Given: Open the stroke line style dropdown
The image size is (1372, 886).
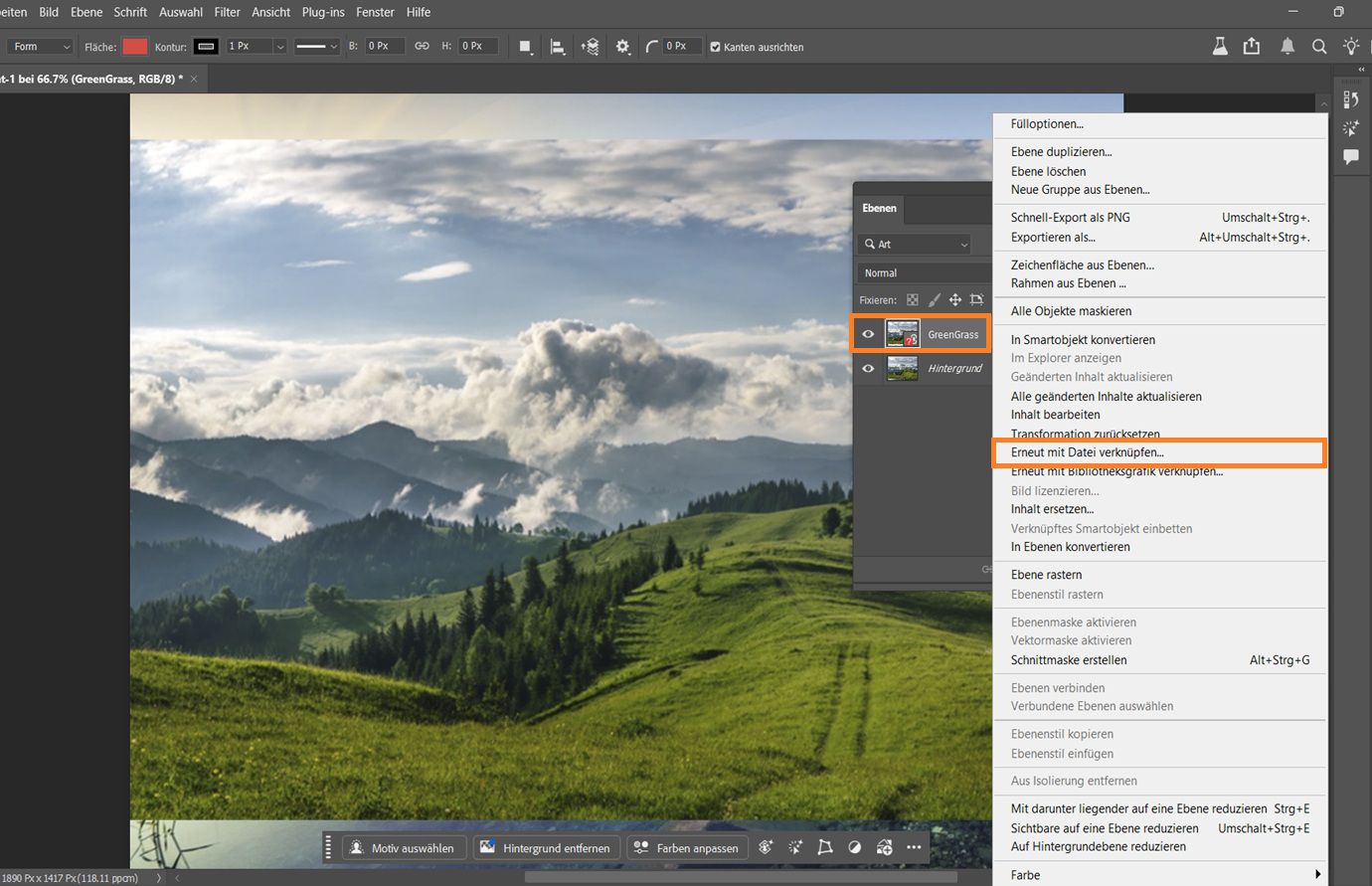Looking at the screenshot, I should [x=316, y=47].
